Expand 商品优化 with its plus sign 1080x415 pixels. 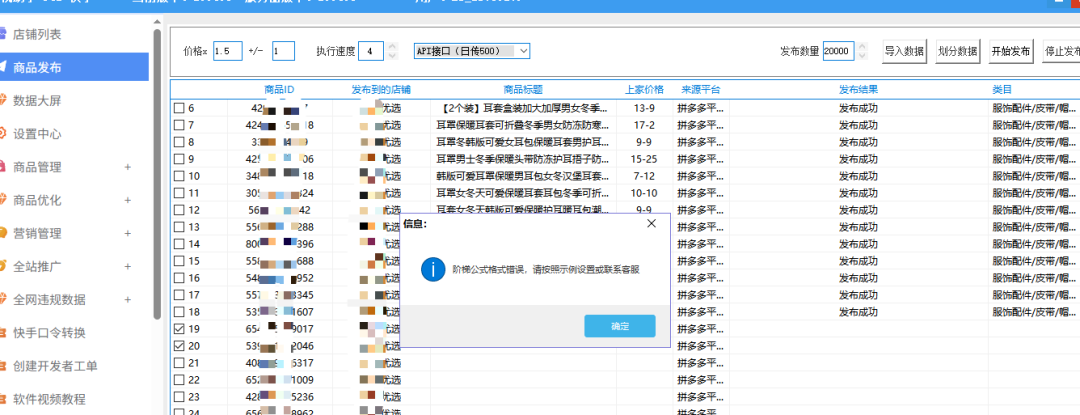click(127, 200)
